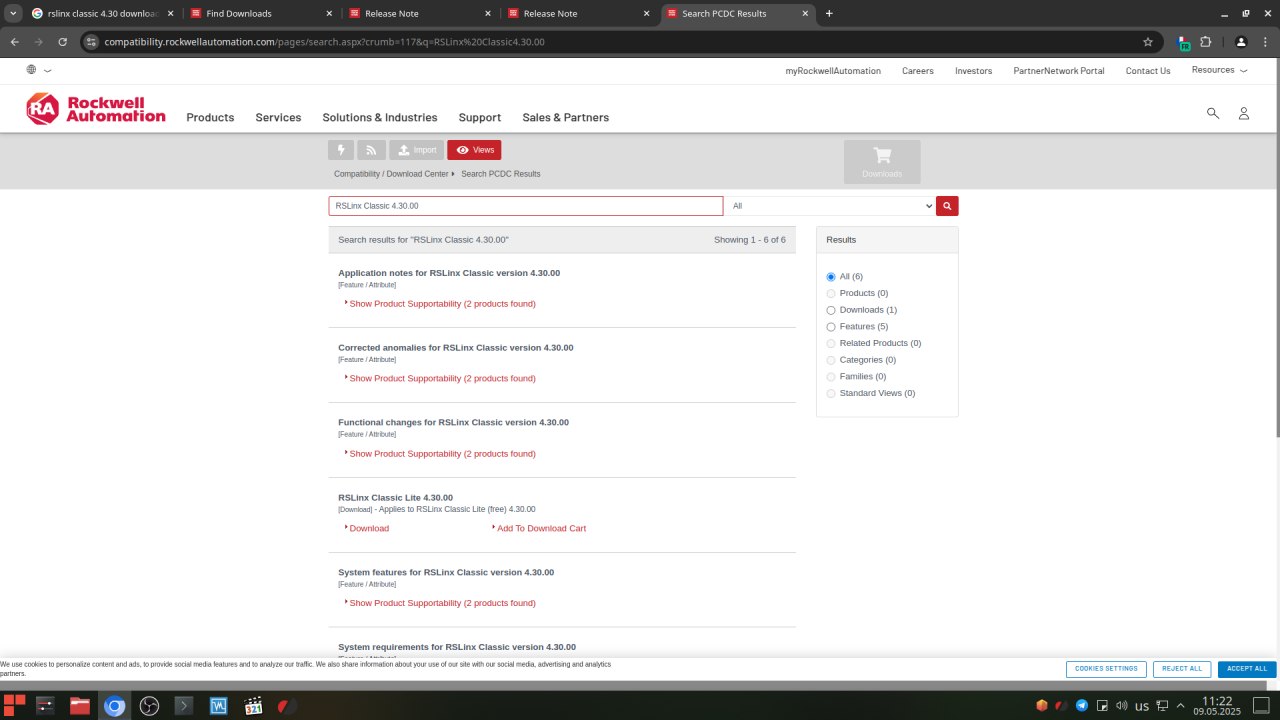Click the Rockwell Automation logo
This screenshot has width=1280, height=720.
click(x=96, y=109)
